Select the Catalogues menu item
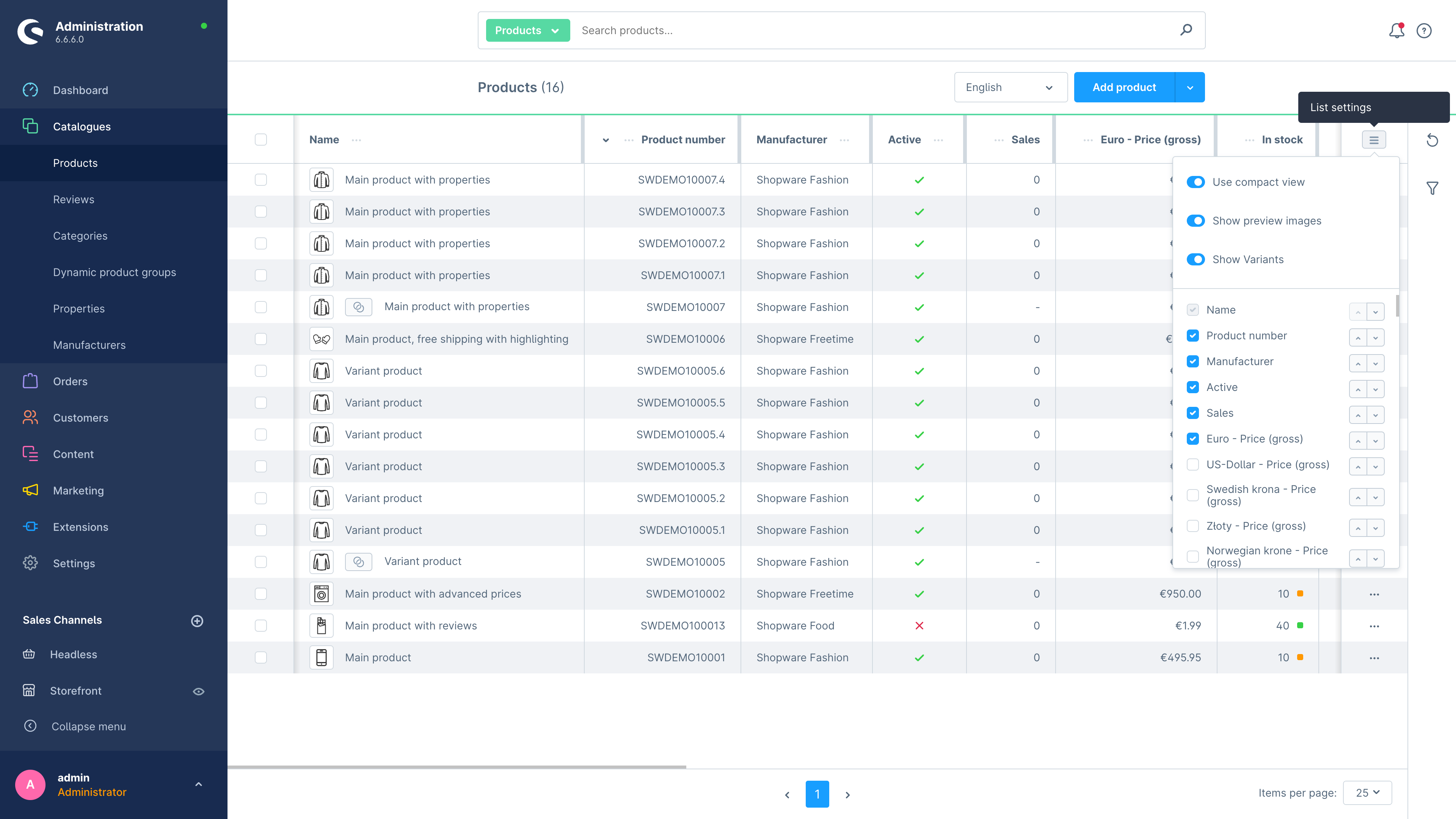 pos(82,126)
